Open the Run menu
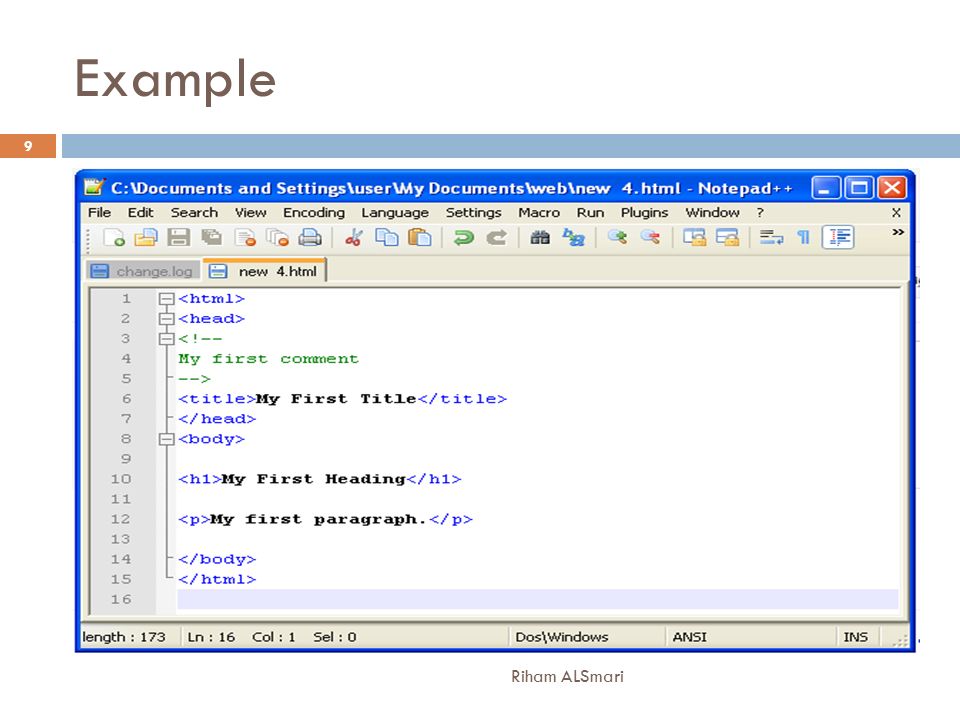960x720 pixels. (590, 212)
